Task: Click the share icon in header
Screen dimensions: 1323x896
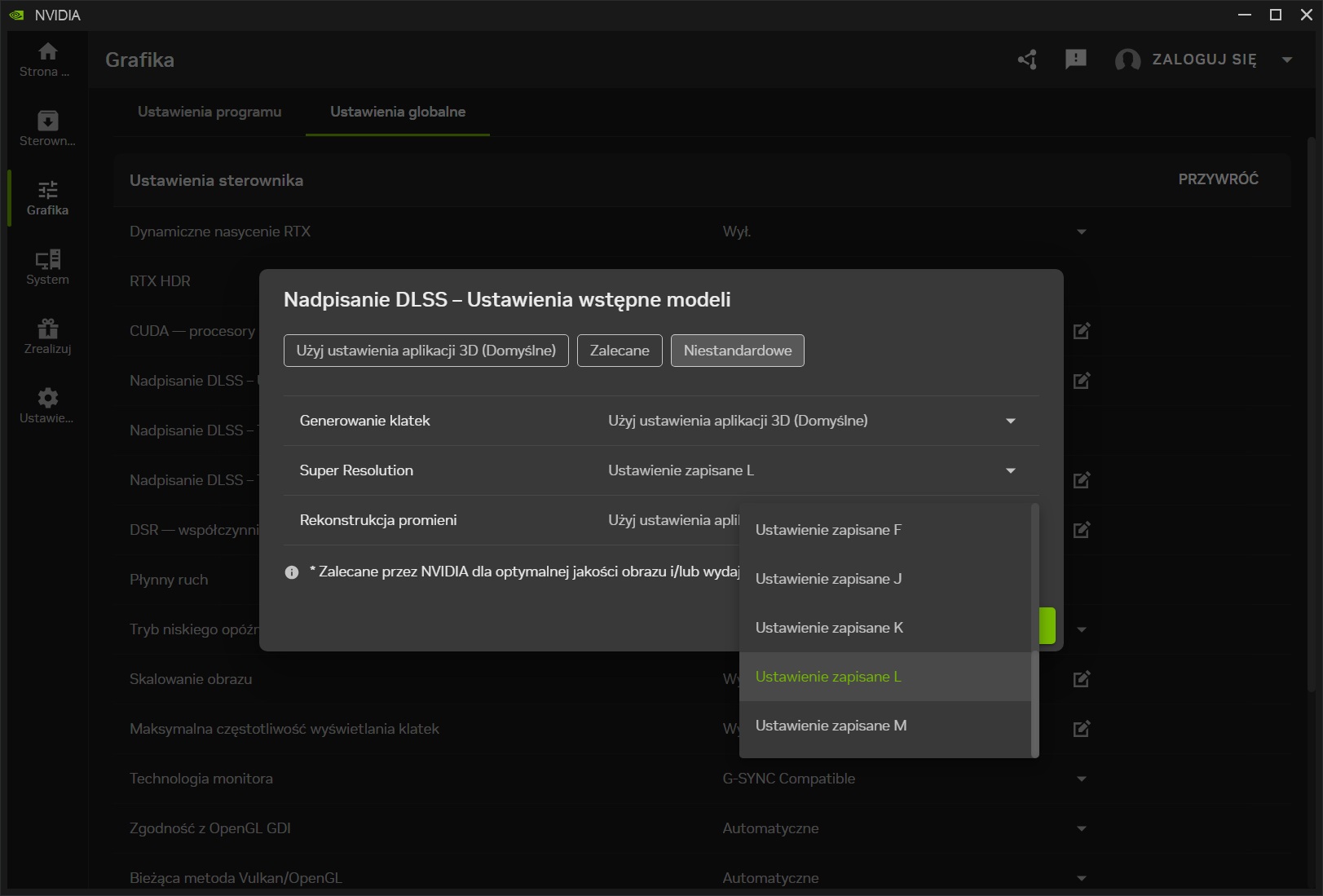Action: pos(1027,60)
